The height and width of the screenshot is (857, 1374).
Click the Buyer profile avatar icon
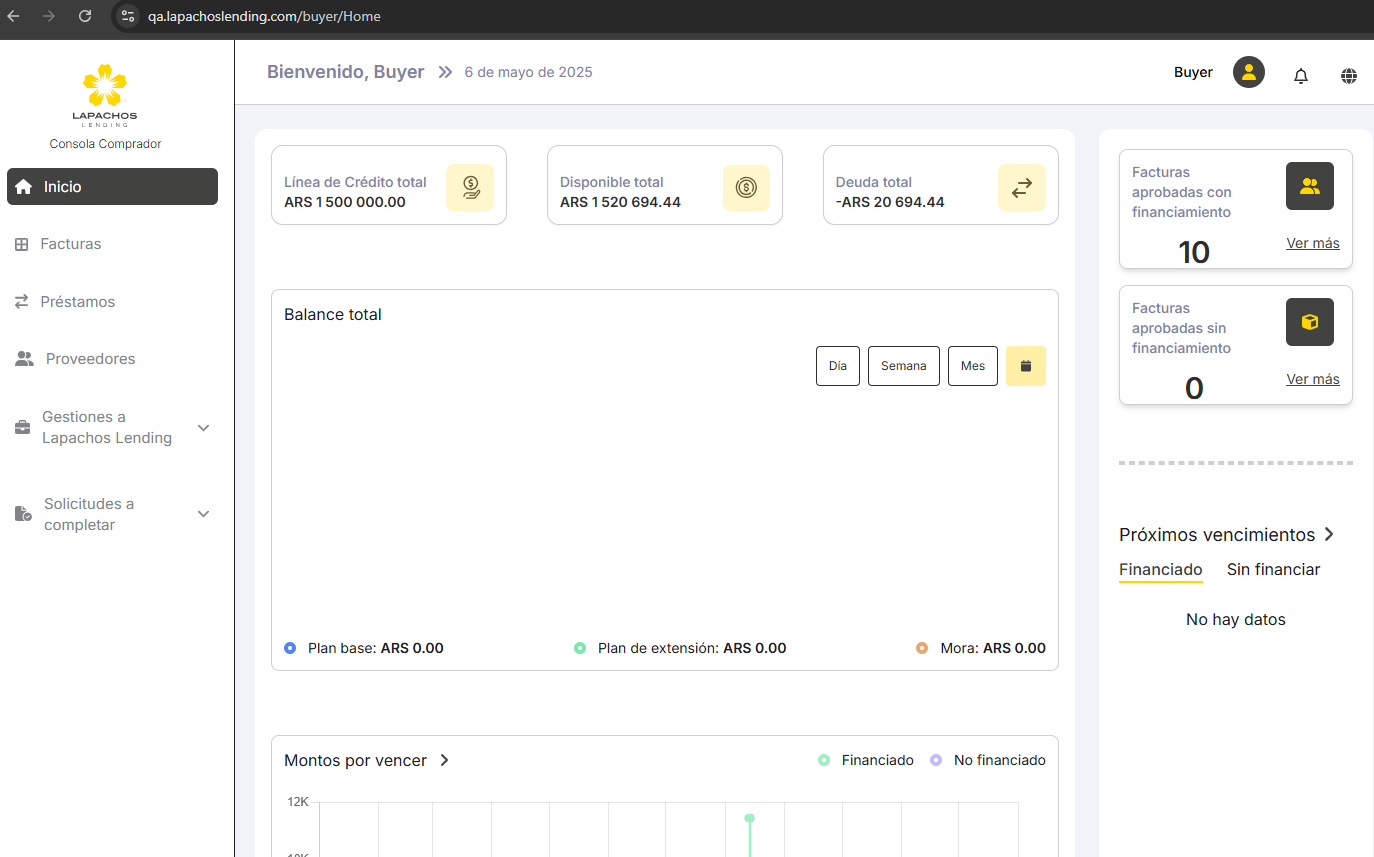point(1248,72)
